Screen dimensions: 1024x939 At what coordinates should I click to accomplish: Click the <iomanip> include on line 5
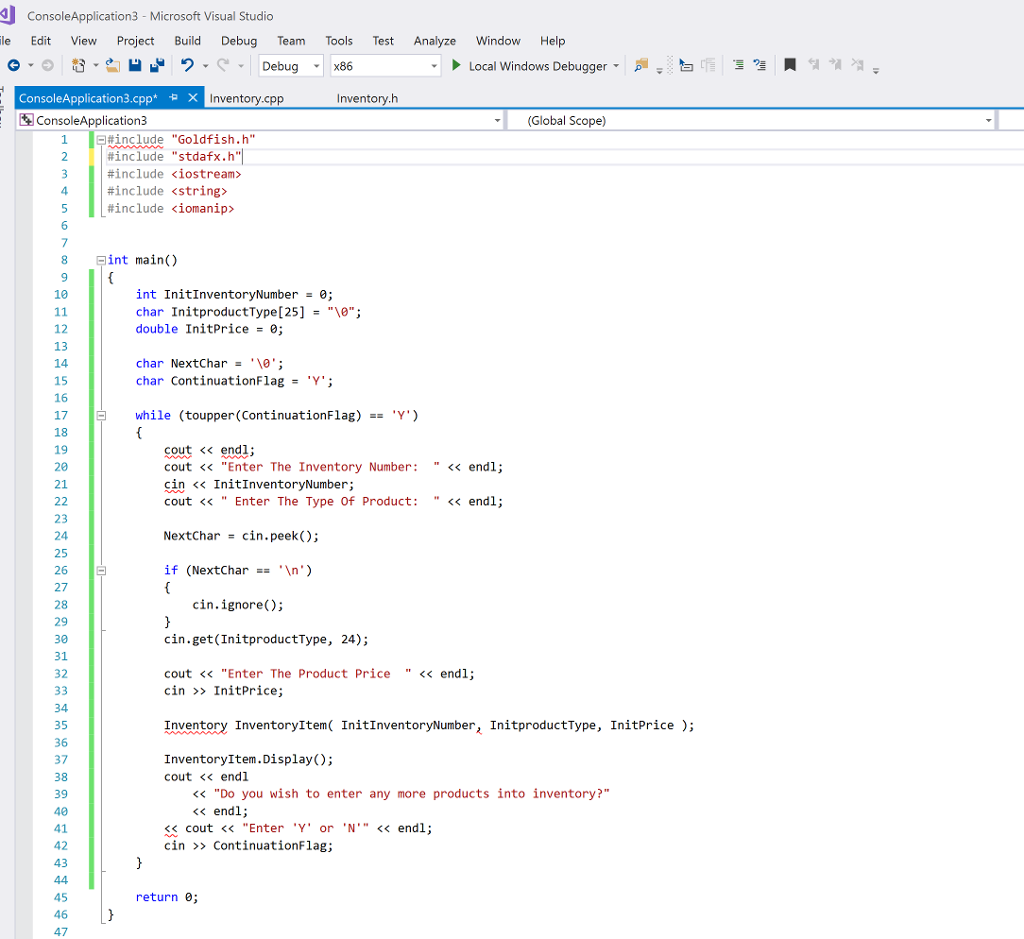coord(203,209)
